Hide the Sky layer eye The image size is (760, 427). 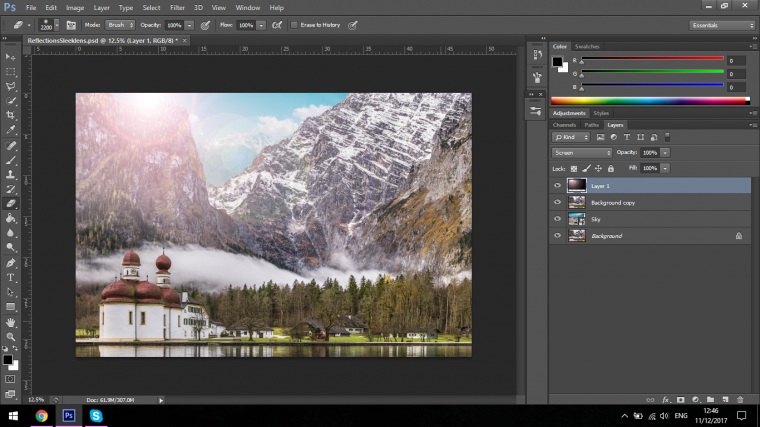[557, 219]
